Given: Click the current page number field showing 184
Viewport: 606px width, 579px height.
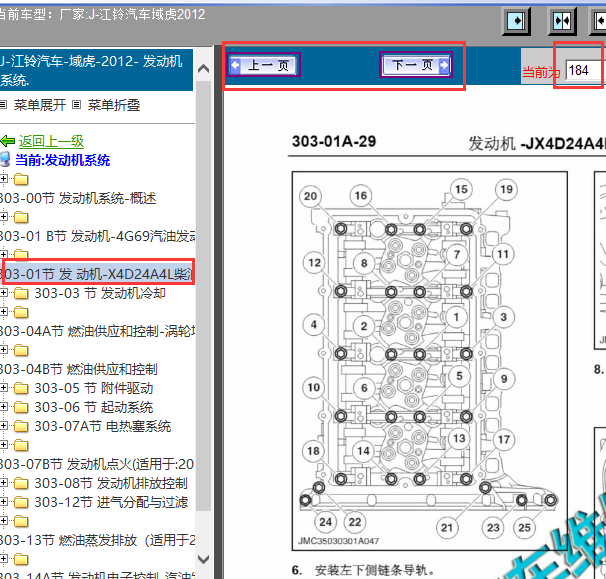Looking at the screenshot, I should tap(584, 70).
